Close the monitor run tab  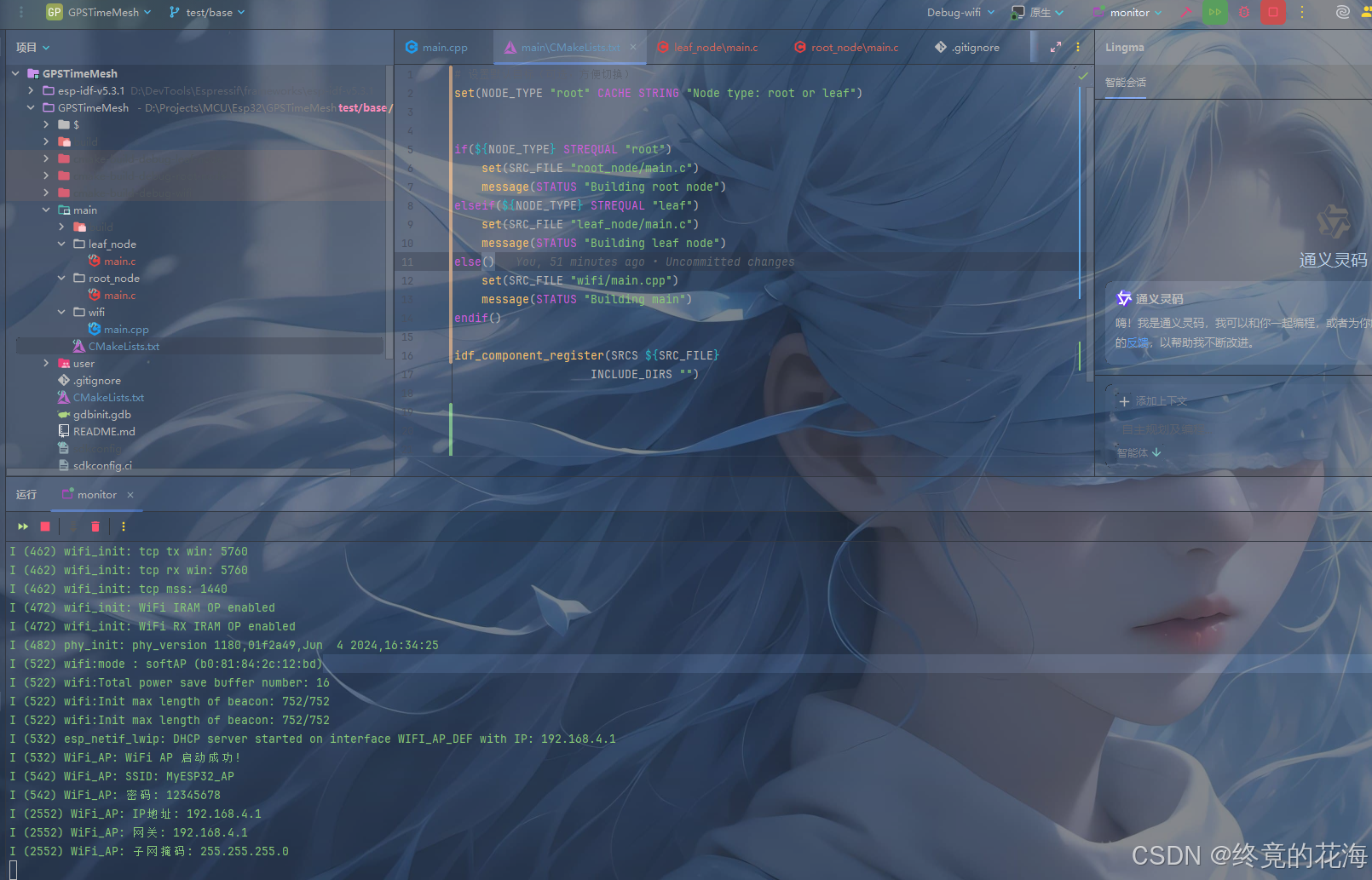130,495
